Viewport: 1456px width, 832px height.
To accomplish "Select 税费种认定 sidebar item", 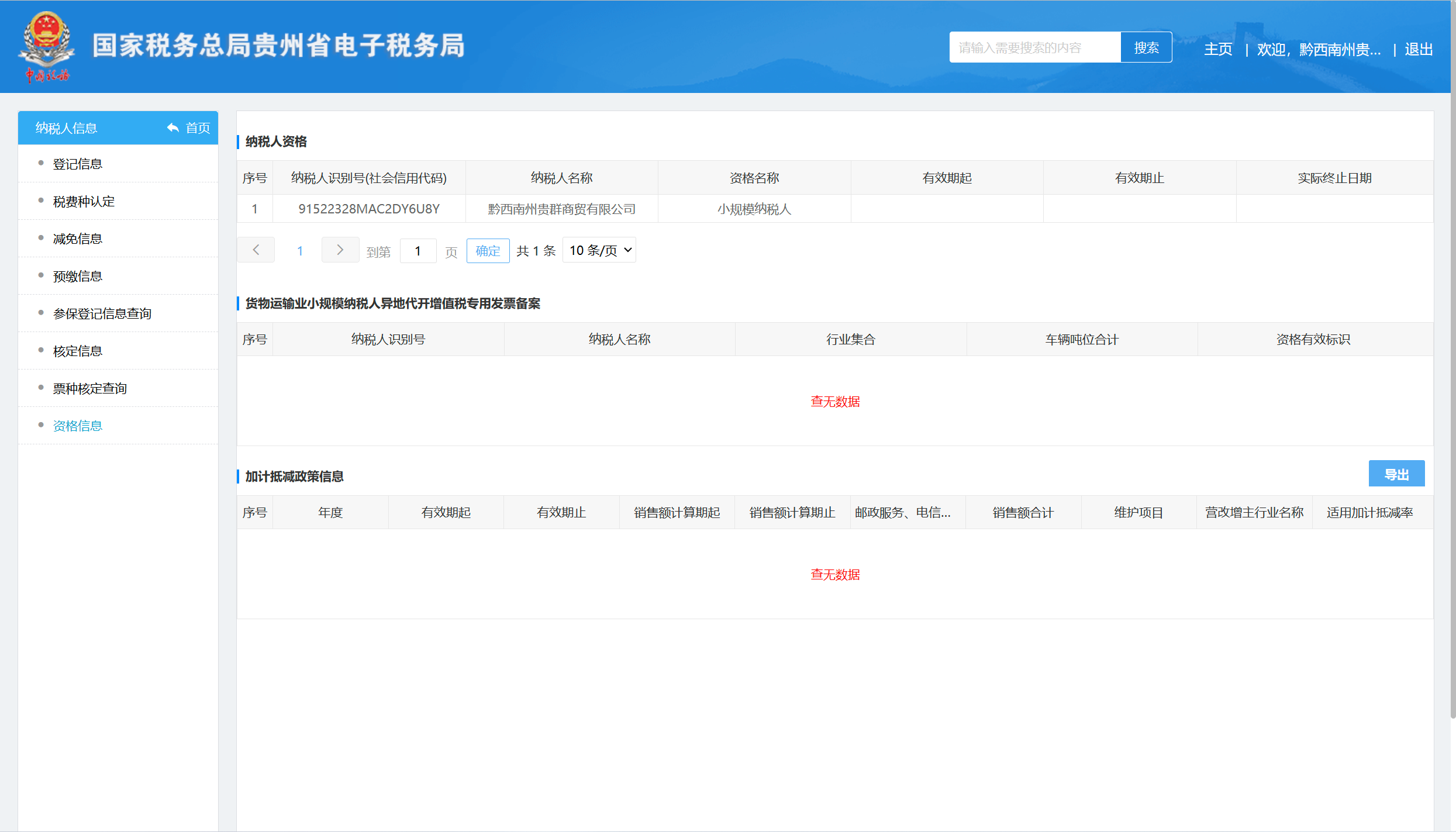I will (84, 202).
